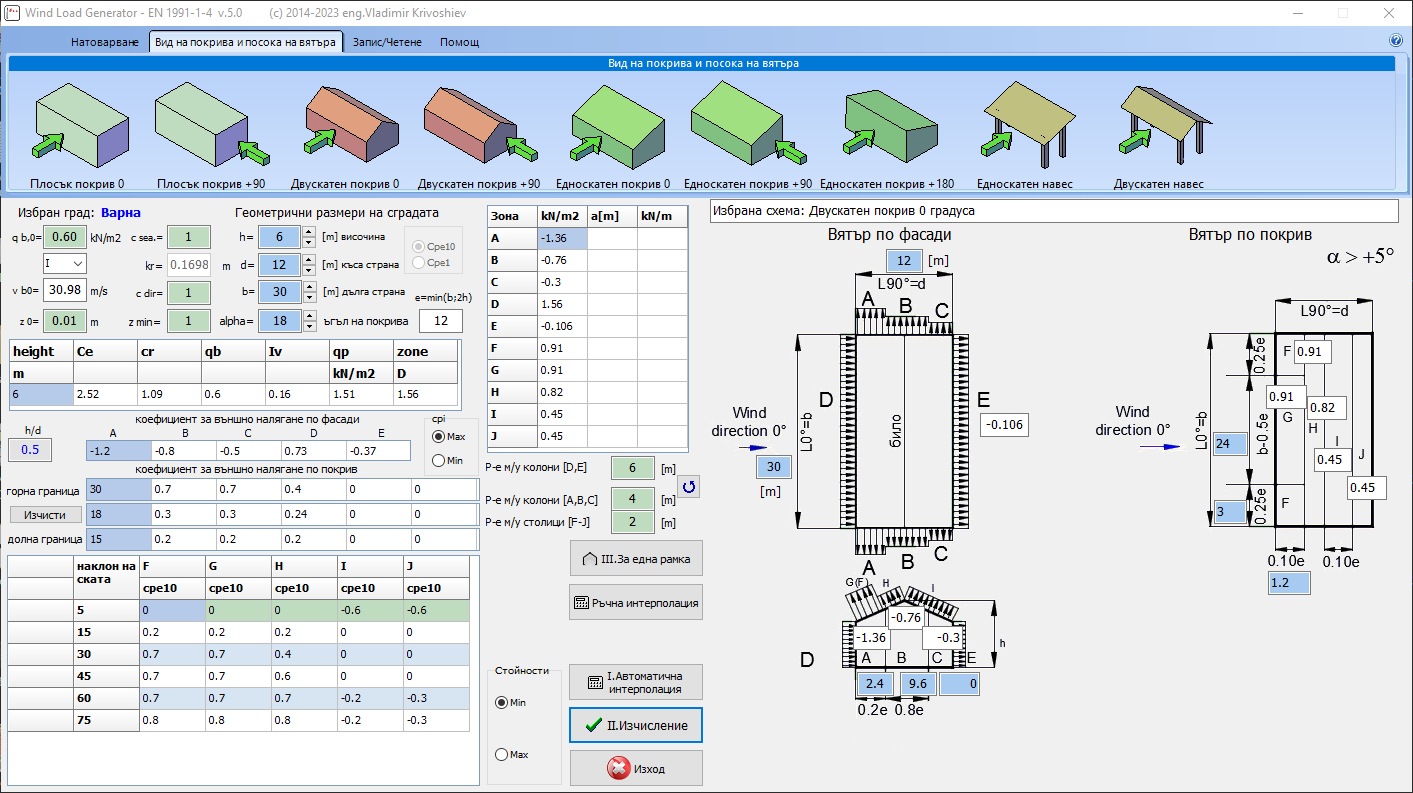Select the cpi Min radio button
This screenshot has width=1413, height=793.
point(438,461)
